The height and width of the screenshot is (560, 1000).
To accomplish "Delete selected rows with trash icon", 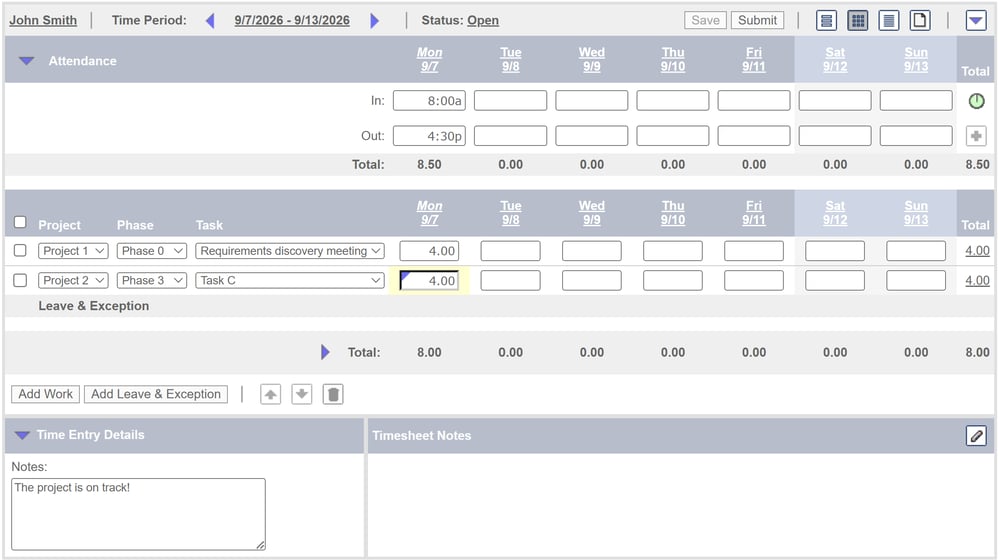I will [333, 394].
